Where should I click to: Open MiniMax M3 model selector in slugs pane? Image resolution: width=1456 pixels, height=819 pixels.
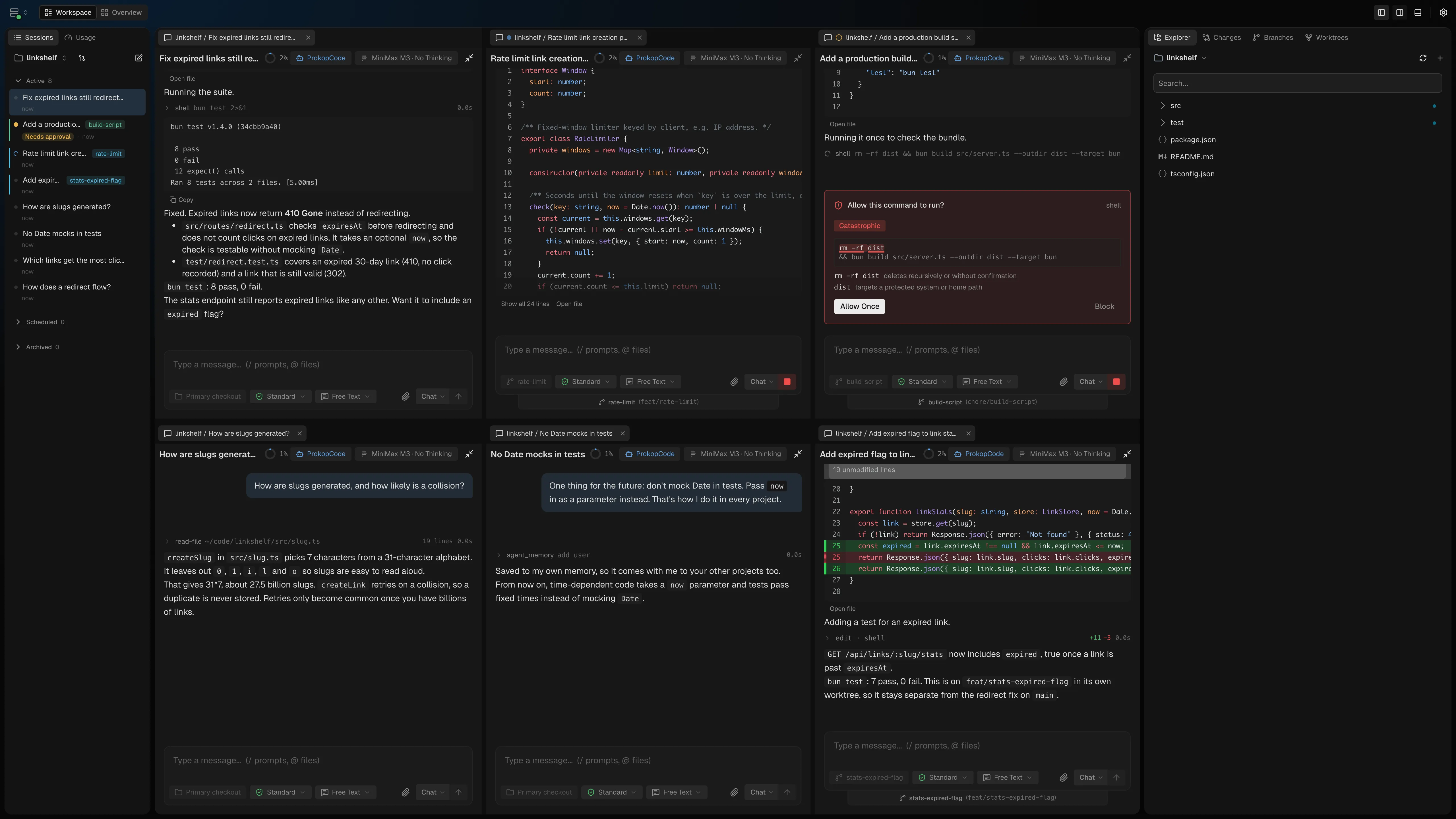pos(406,454)
